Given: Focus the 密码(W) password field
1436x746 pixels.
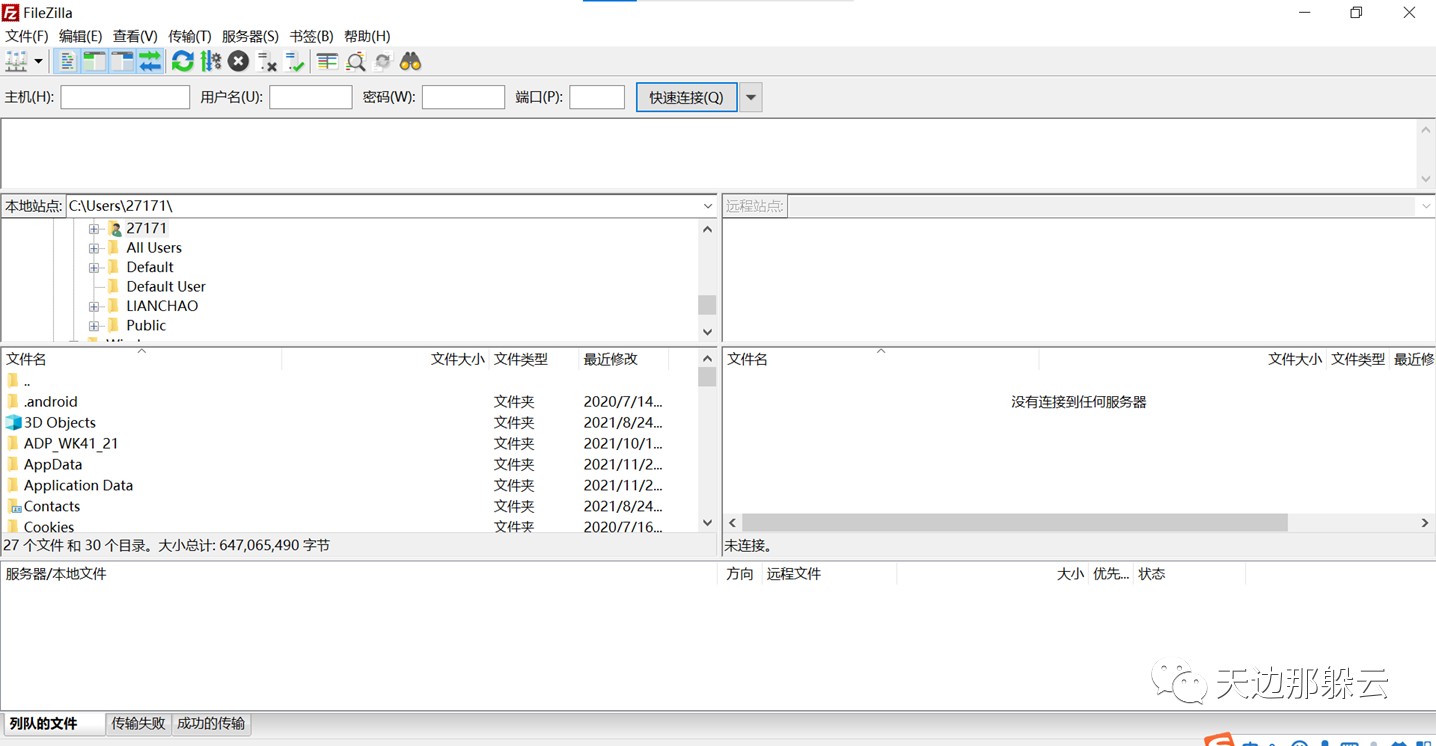Looking at the screenshot, I should [x=463, y=97].
